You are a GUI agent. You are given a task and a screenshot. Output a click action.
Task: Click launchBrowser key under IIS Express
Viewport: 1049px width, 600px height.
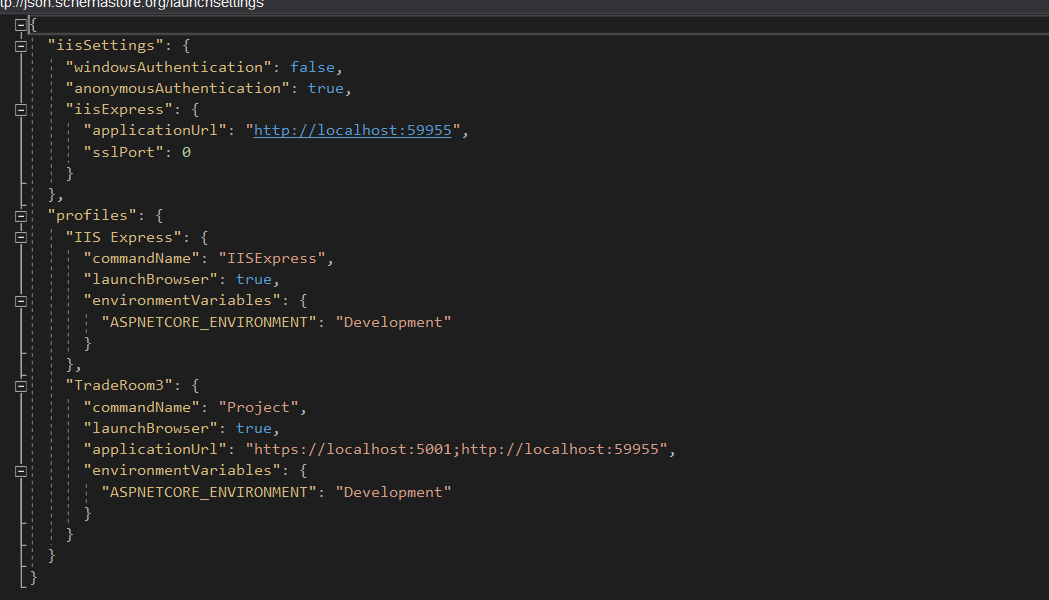150,280
